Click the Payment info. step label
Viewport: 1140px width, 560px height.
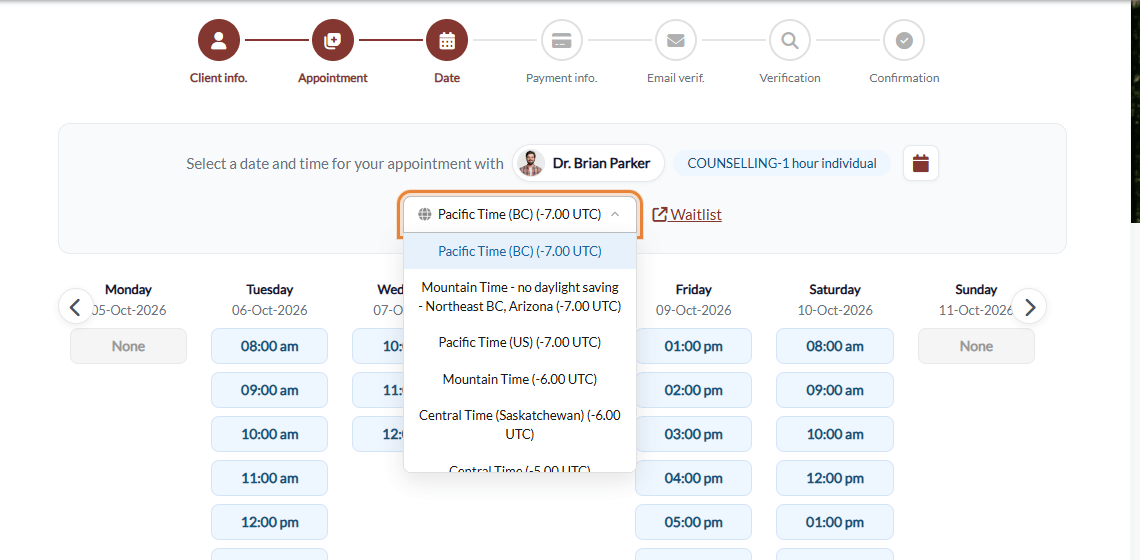pos(561,78)
